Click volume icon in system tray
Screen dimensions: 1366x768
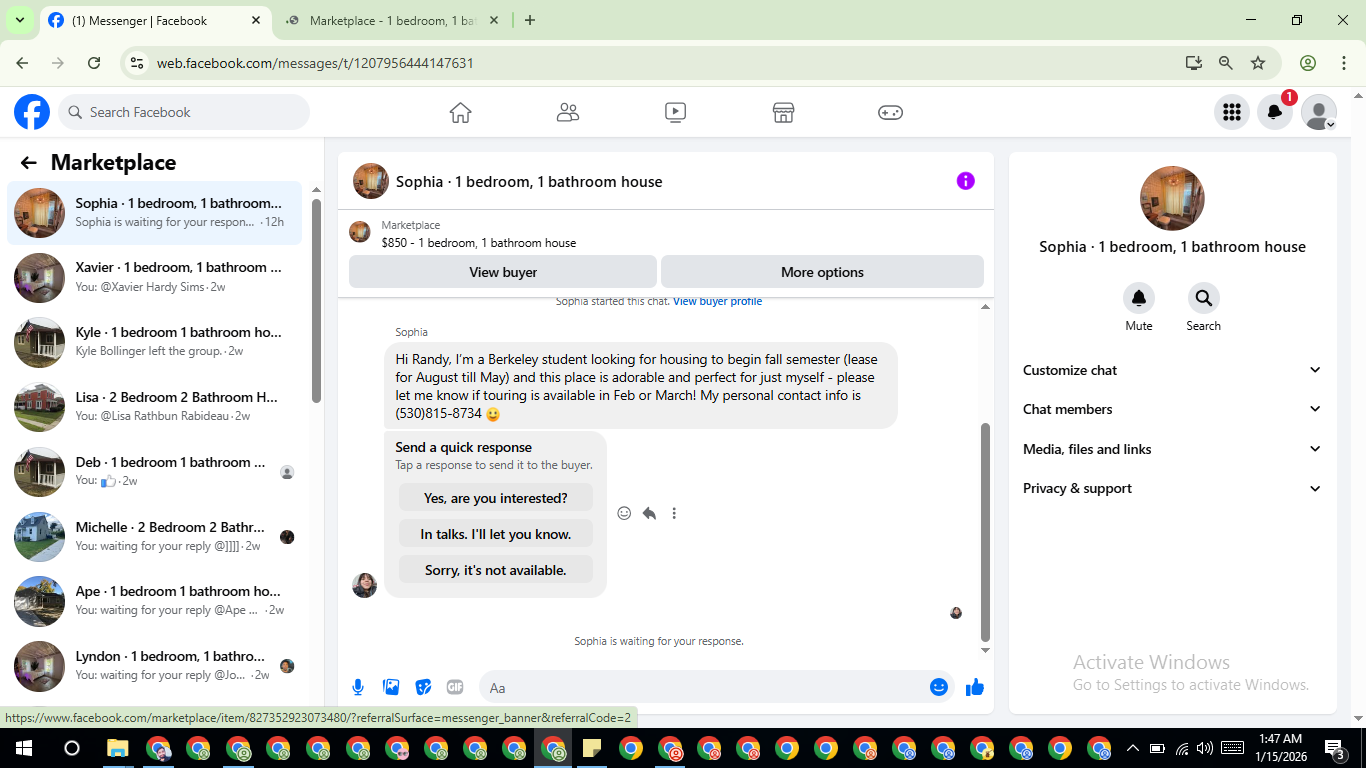1204,748
